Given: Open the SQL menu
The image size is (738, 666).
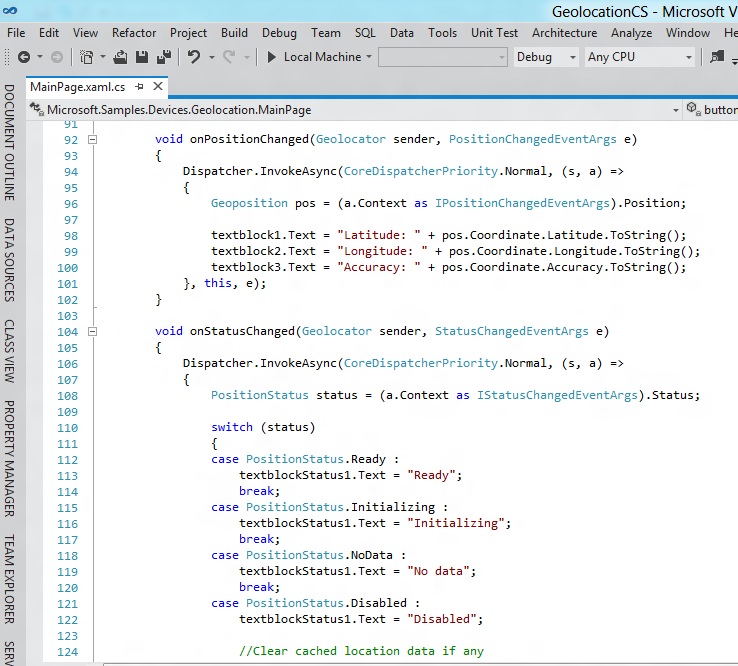Looking at the screenshot, I should point(365,33).
